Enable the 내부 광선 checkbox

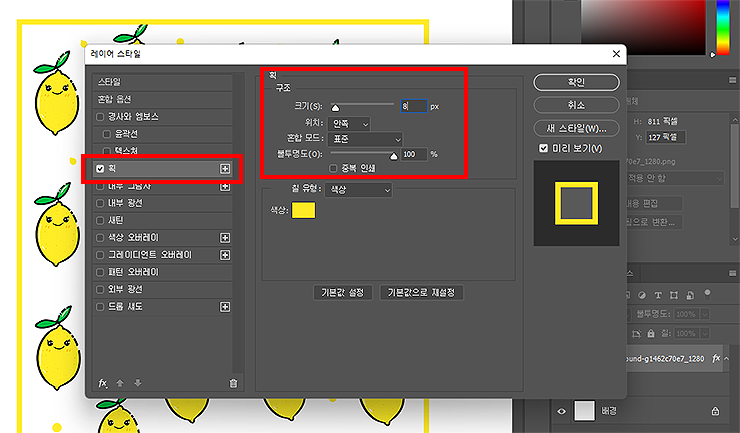(x=100, y=203)
